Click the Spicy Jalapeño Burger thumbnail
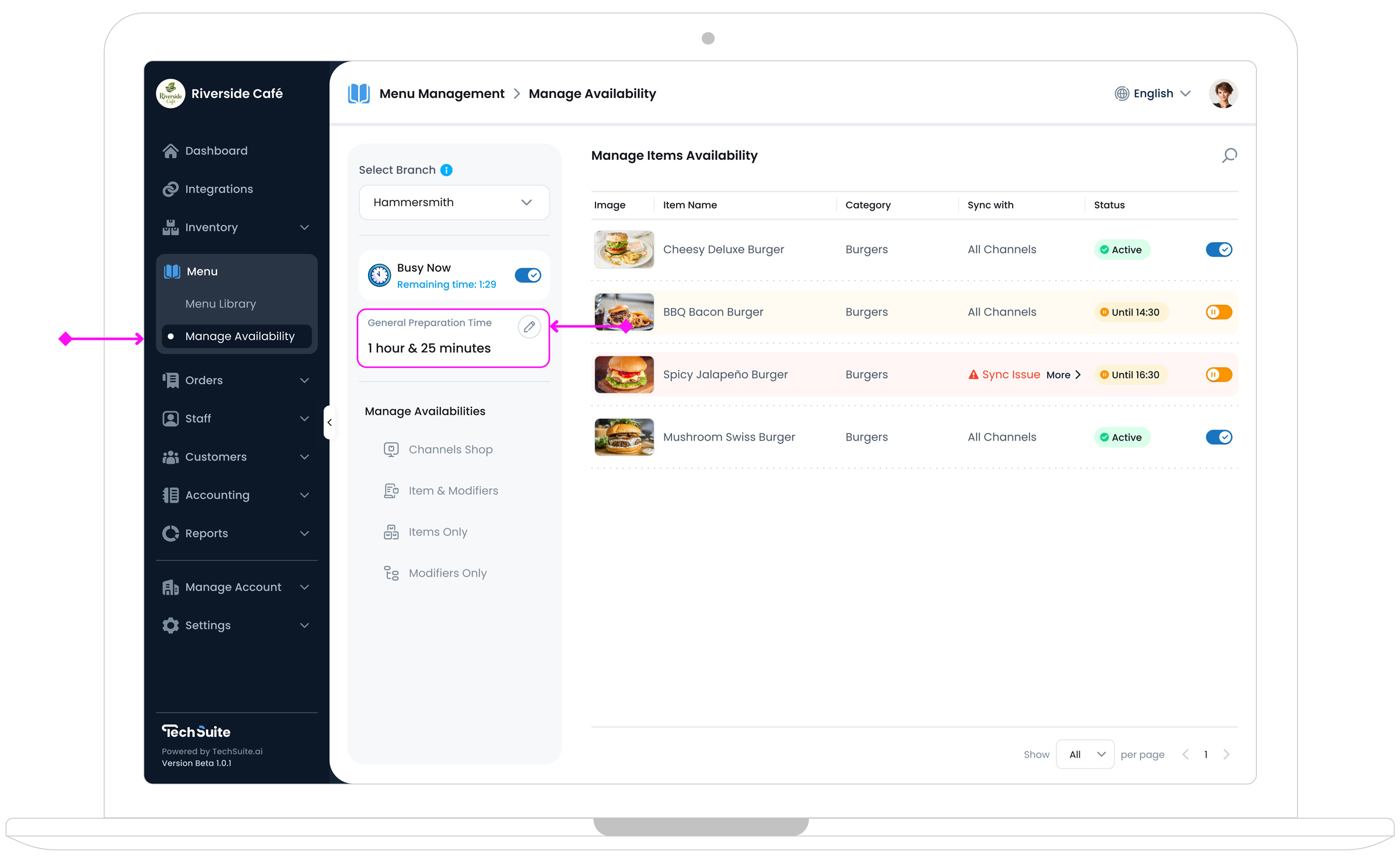The image size is (1400, 863). (x=624, y=375)
